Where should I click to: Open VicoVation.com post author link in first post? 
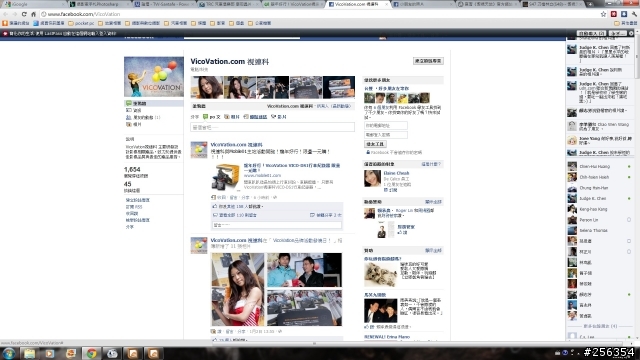[236, 144]
